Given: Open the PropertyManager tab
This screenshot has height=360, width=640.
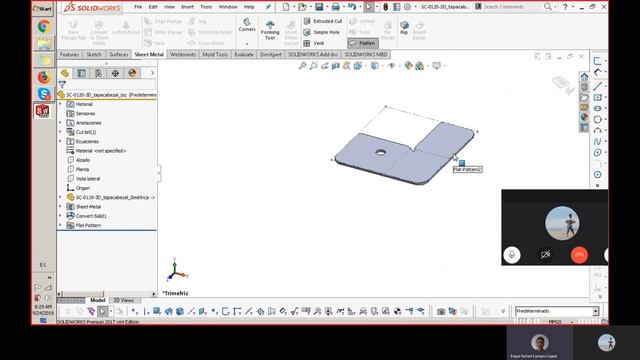Looking at the screenshot, I should 82,73.
